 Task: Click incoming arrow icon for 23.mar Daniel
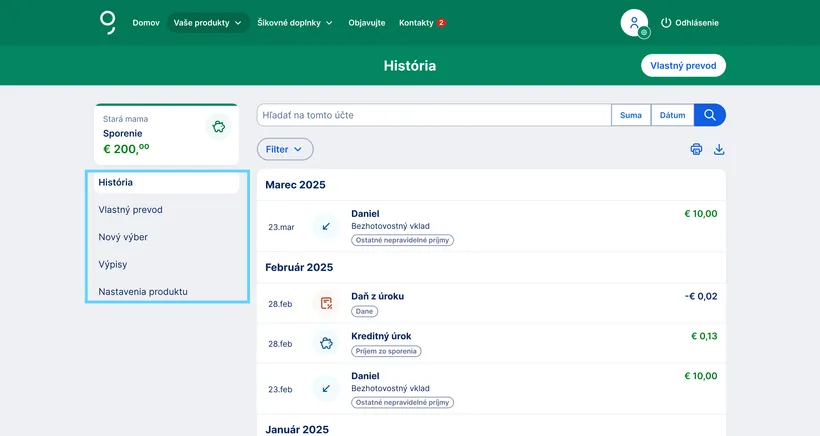(326, 227)
